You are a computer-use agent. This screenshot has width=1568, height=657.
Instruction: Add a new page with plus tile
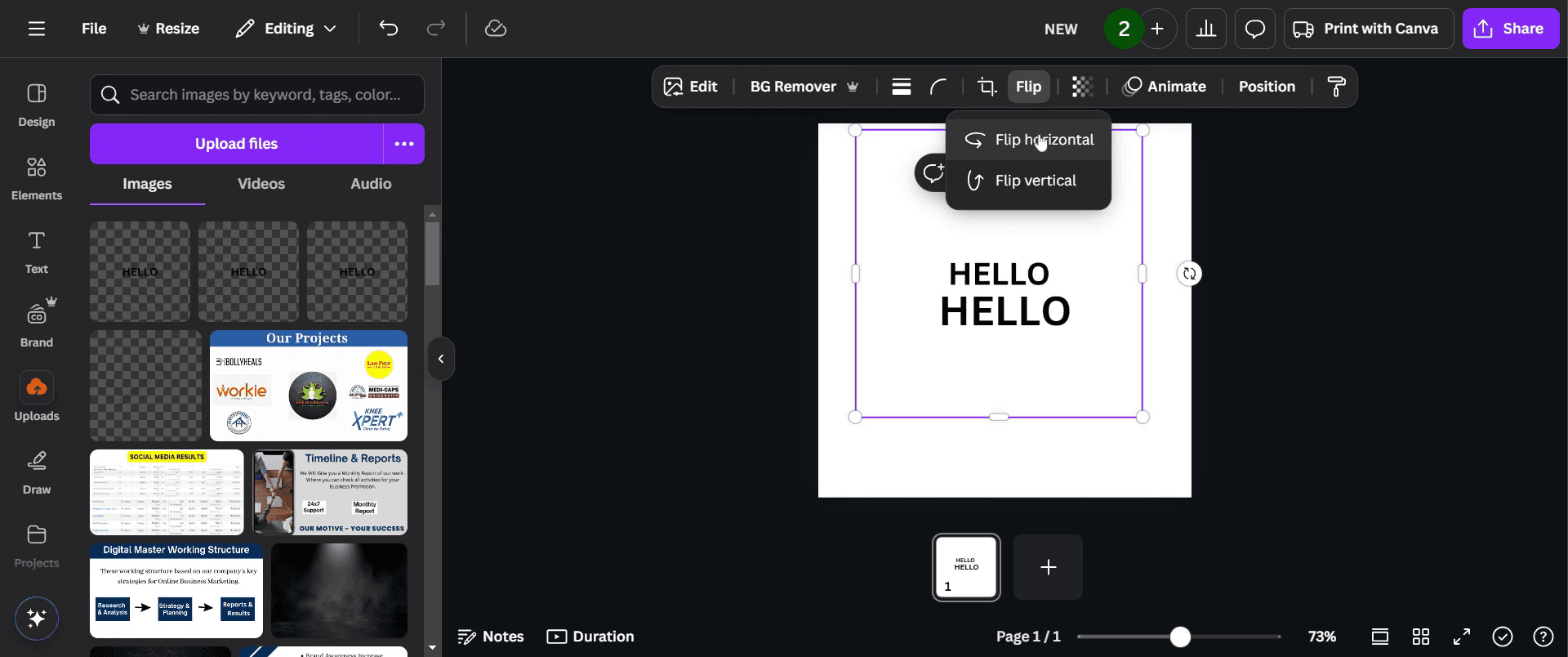(x=1049, y=568)
